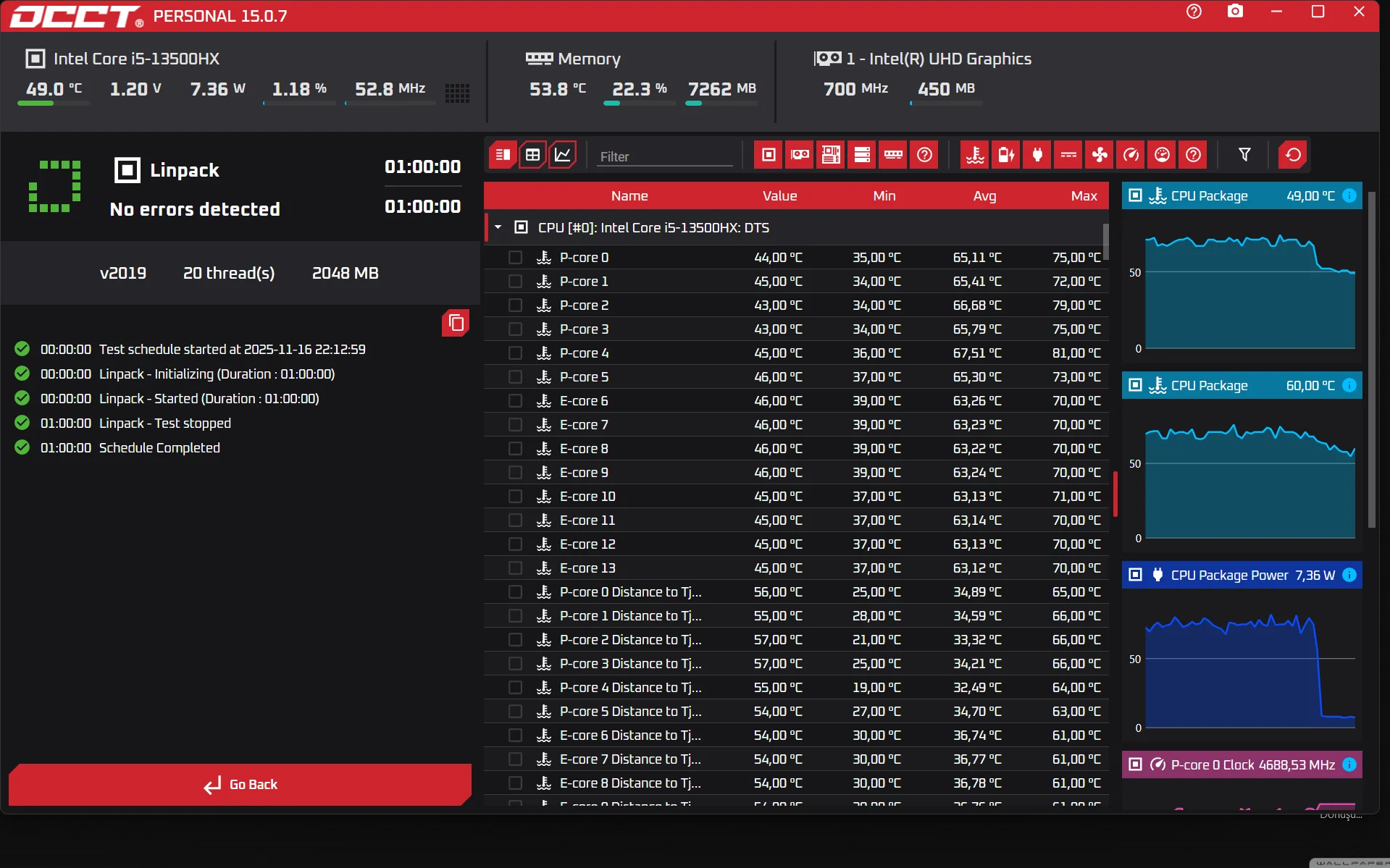Copy the test log to clipboard
The image size is (1390, 868).
coord(456,323)
